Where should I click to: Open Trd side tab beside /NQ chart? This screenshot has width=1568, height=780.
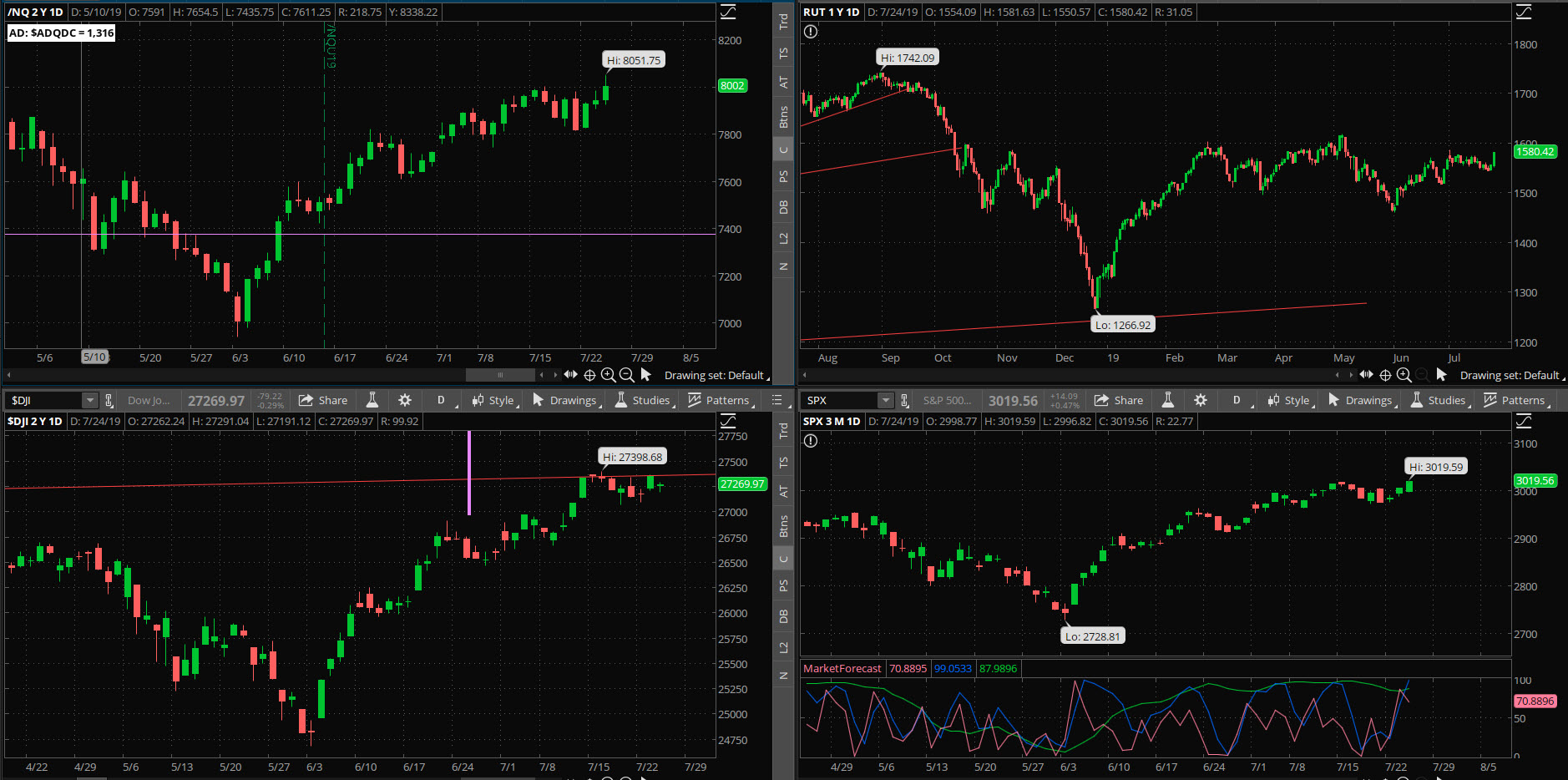point(783,22)
